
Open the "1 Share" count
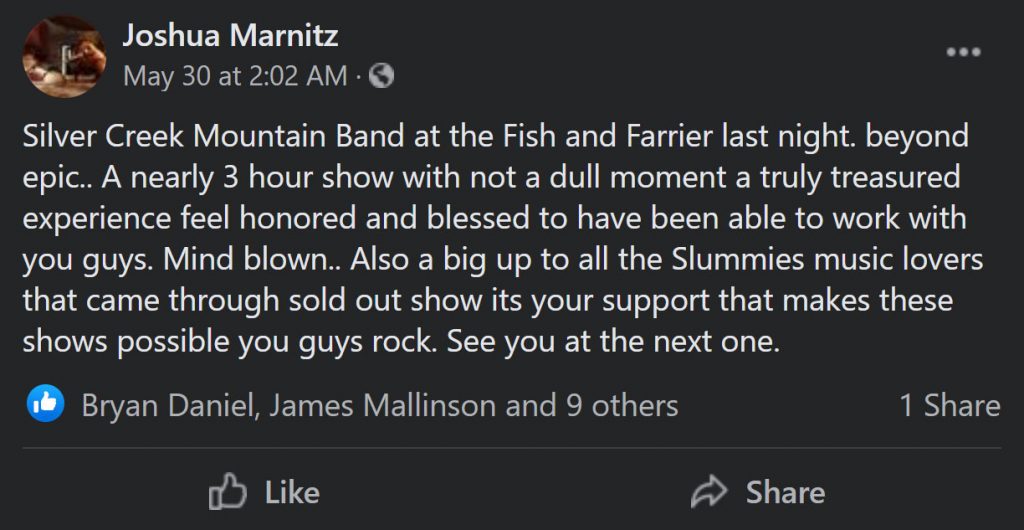949,405
